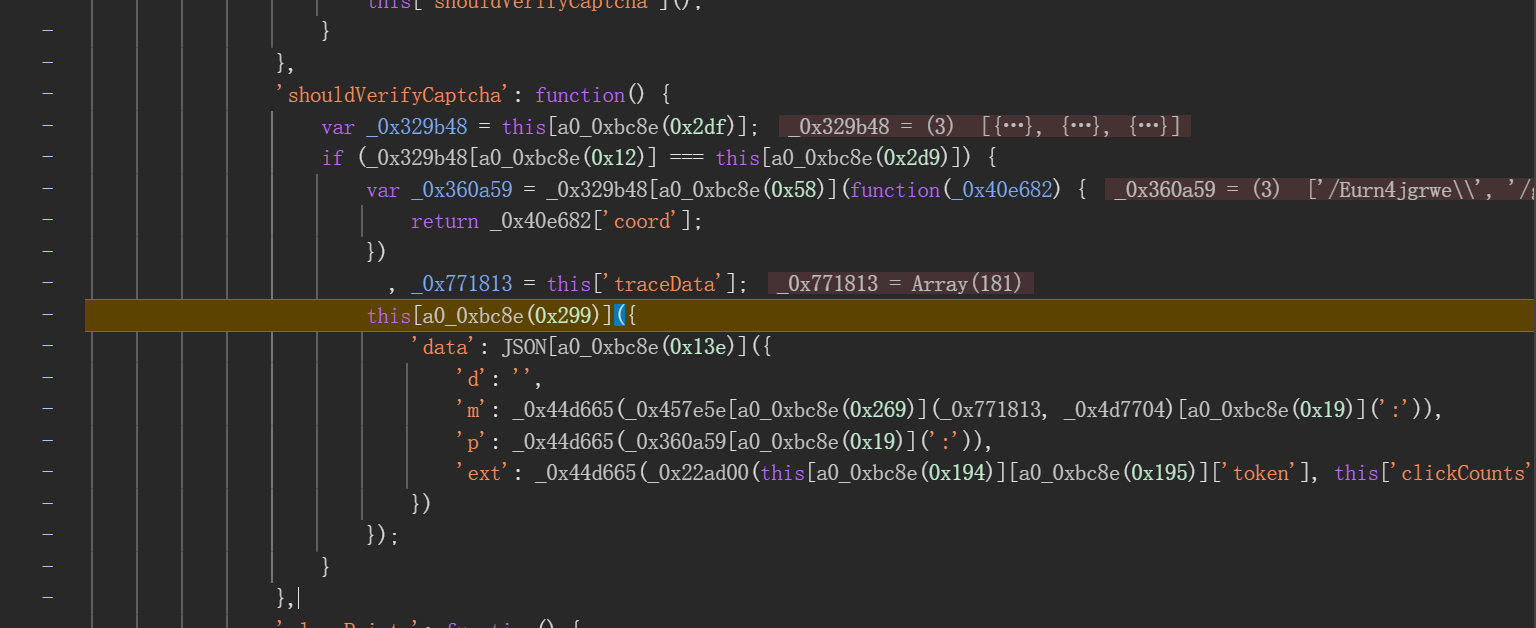Screen dimensions: 1536x628
Task: Click the 'coord' property in return statement
Action: [x=642, y=221]
